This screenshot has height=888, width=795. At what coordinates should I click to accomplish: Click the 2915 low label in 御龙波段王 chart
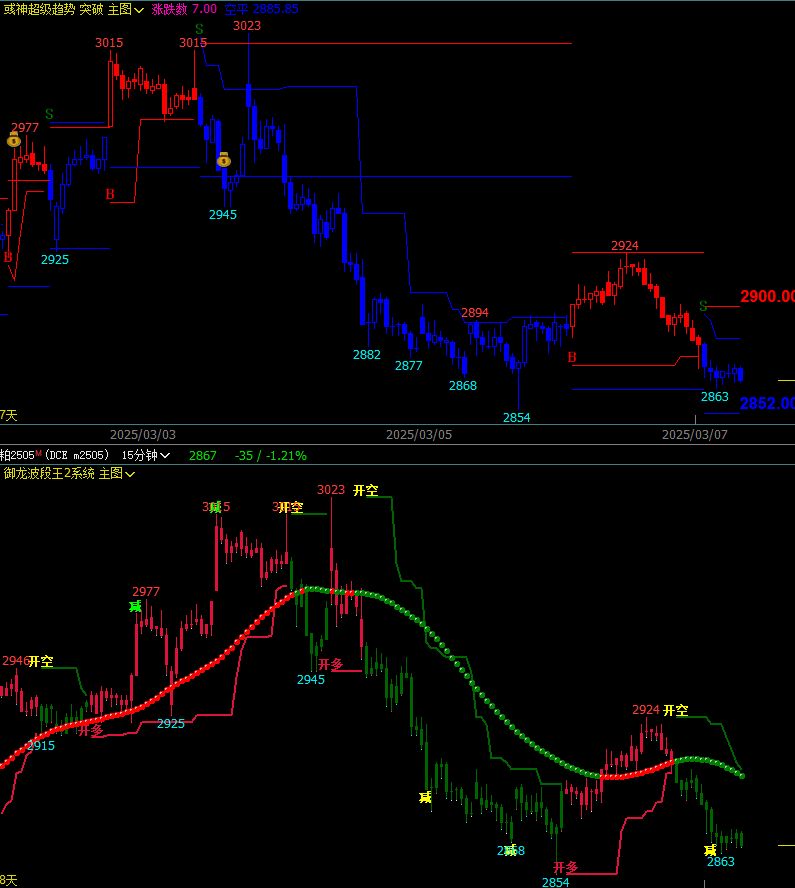41,745
